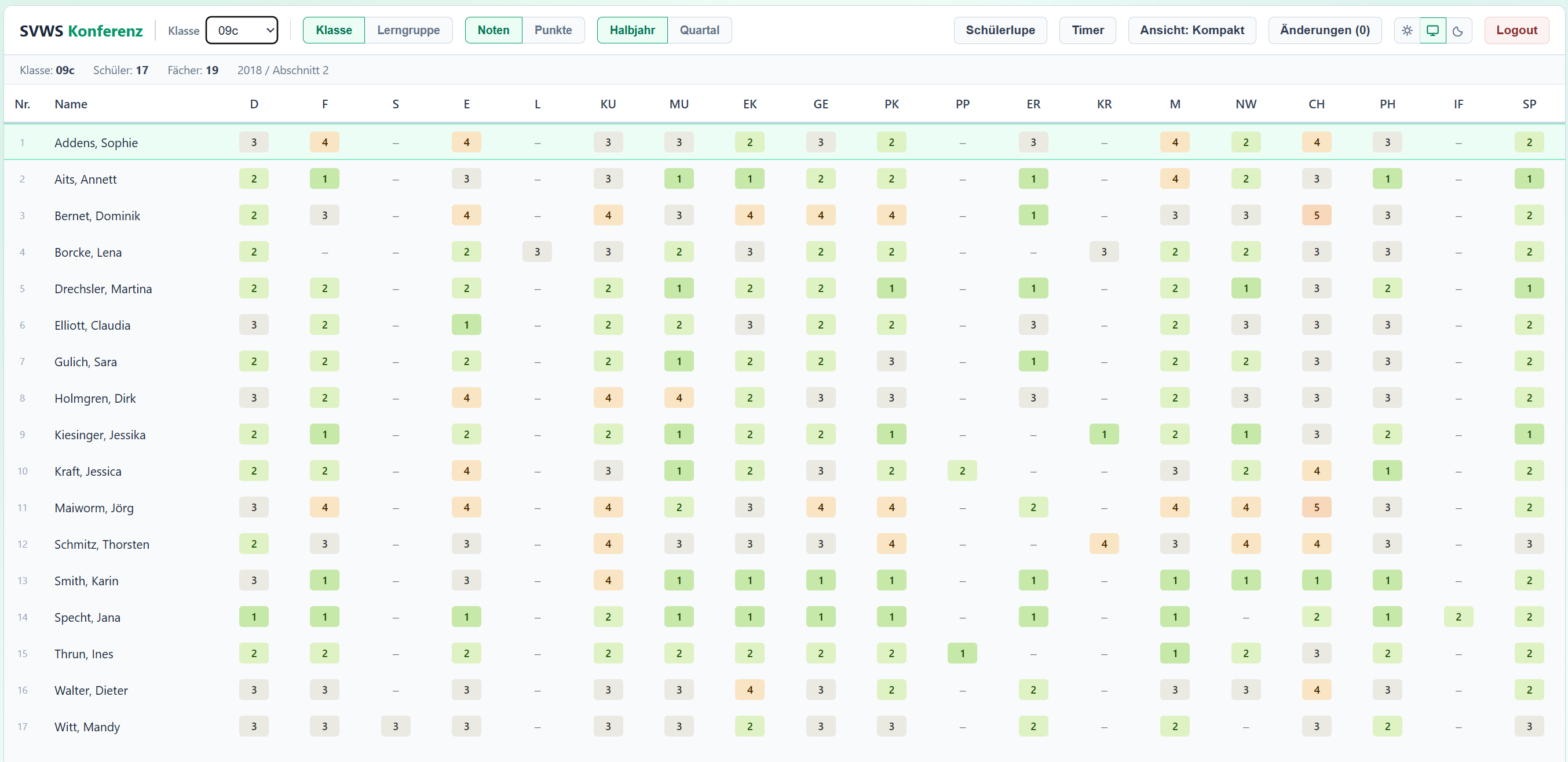
Task: Click the E column header
Action: 466,104
